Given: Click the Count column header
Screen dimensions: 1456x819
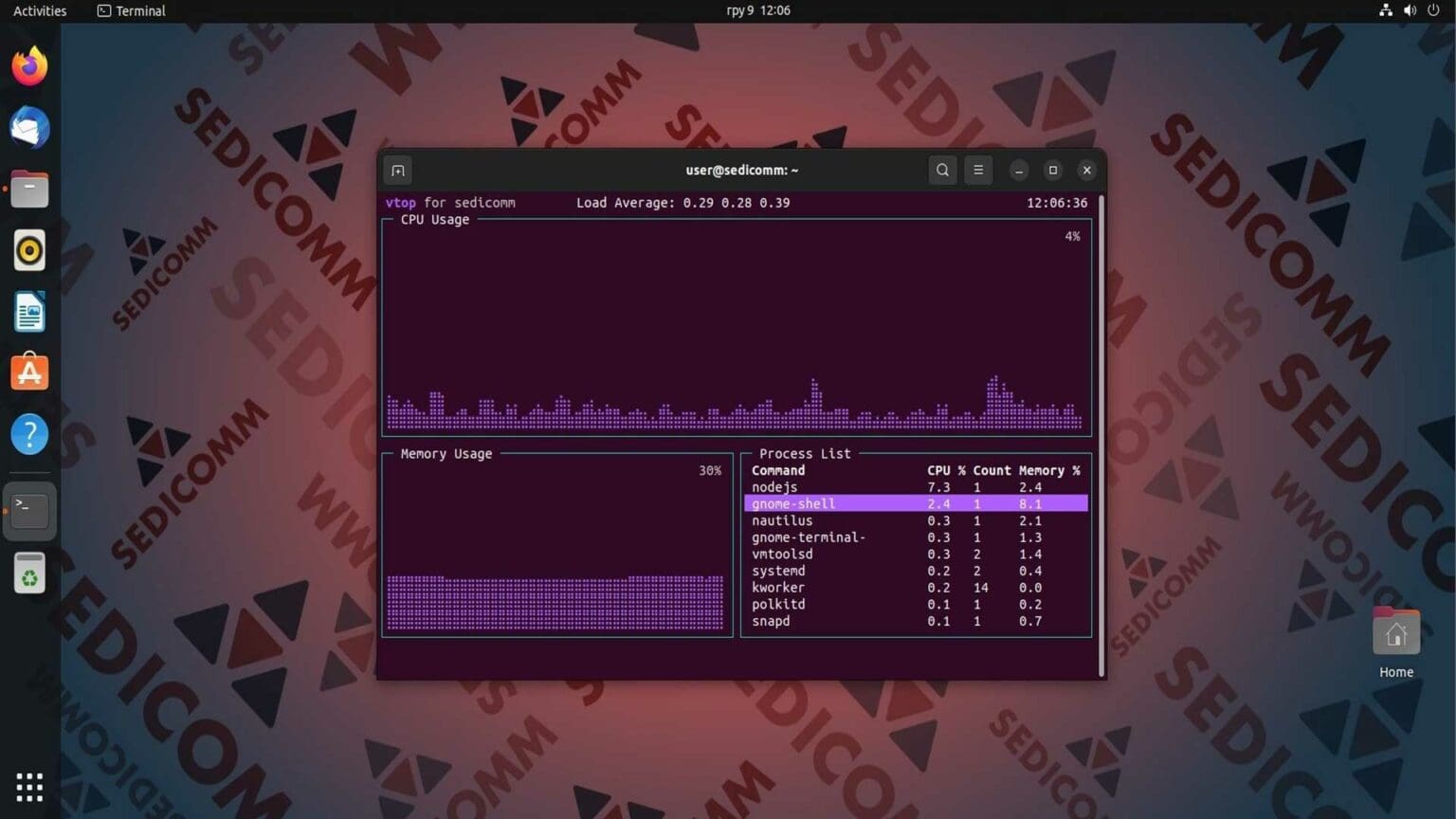Looking at the screenshot, I should (992, 471).
